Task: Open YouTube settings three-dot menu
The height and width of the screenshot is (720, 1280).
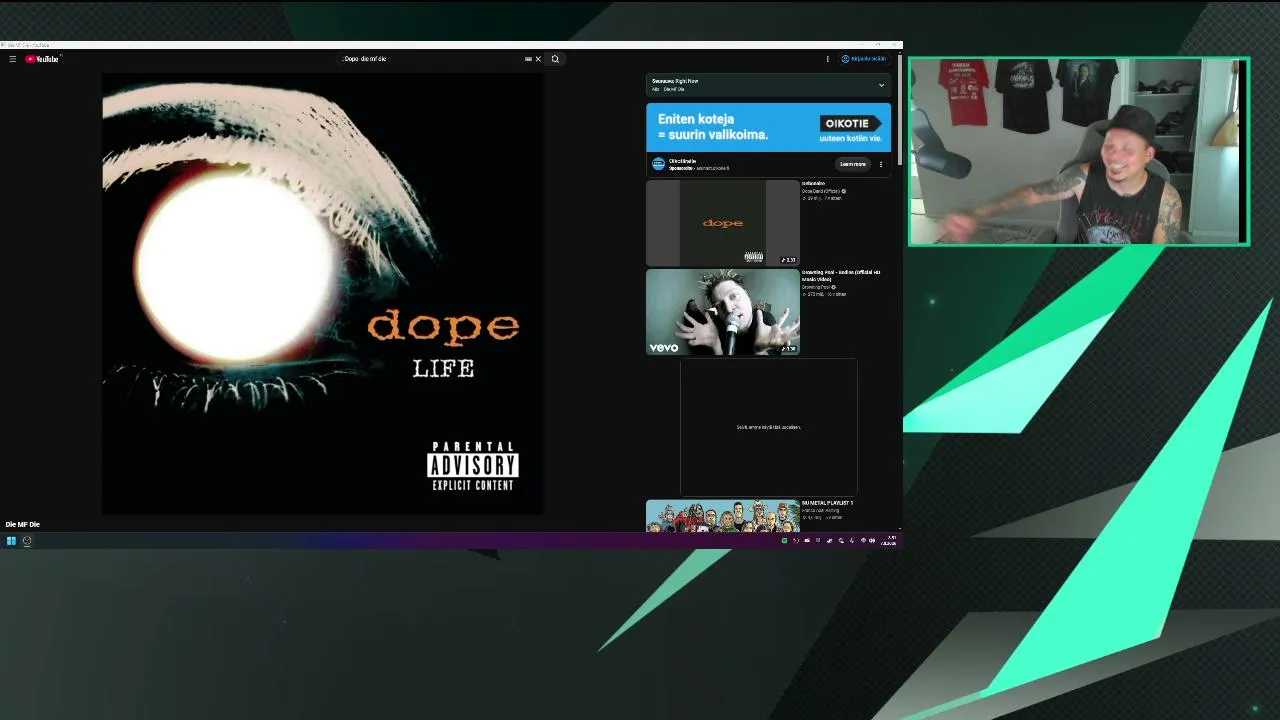Action: click(827, 59)
